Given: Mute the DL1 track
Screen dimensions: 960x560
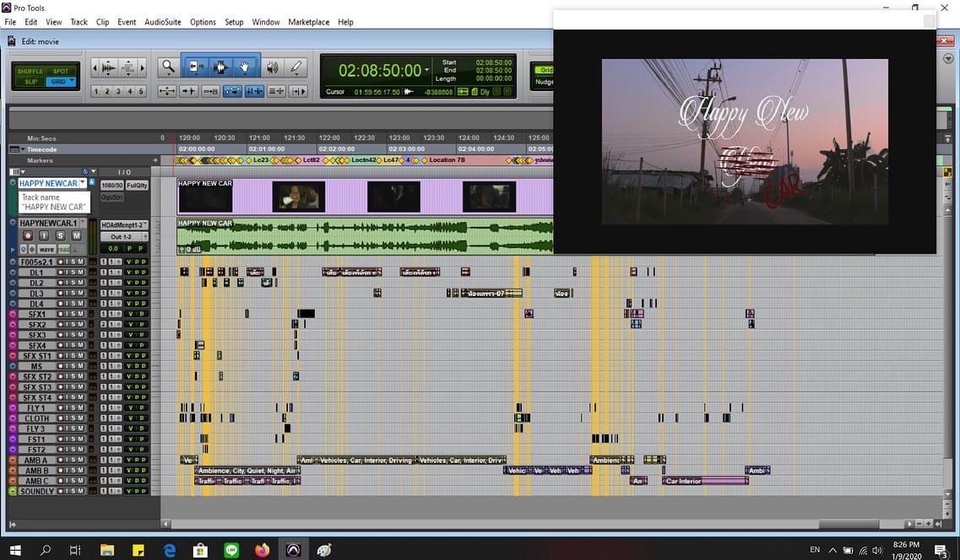Looking at the screenshot, I should pos(81,272).
